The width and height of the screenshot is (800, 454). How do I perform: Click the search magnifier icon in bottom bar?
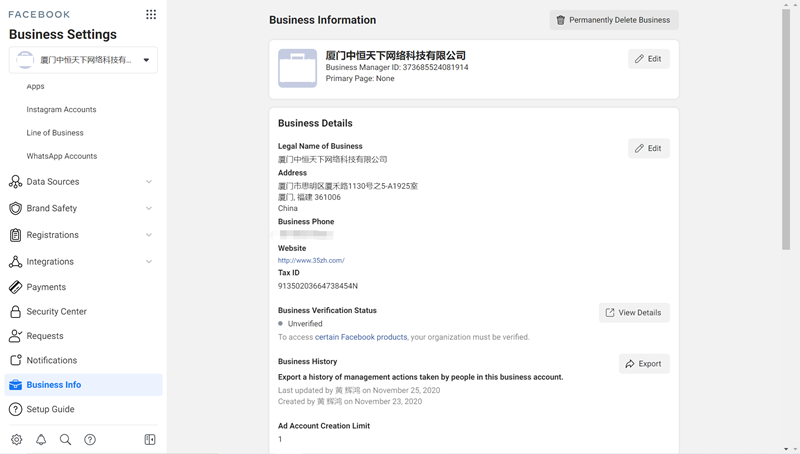tap(65, 440)
